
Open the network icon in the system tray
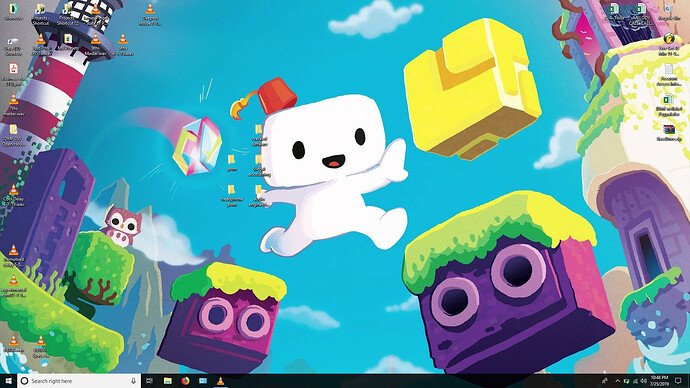(x=635, y=381)
